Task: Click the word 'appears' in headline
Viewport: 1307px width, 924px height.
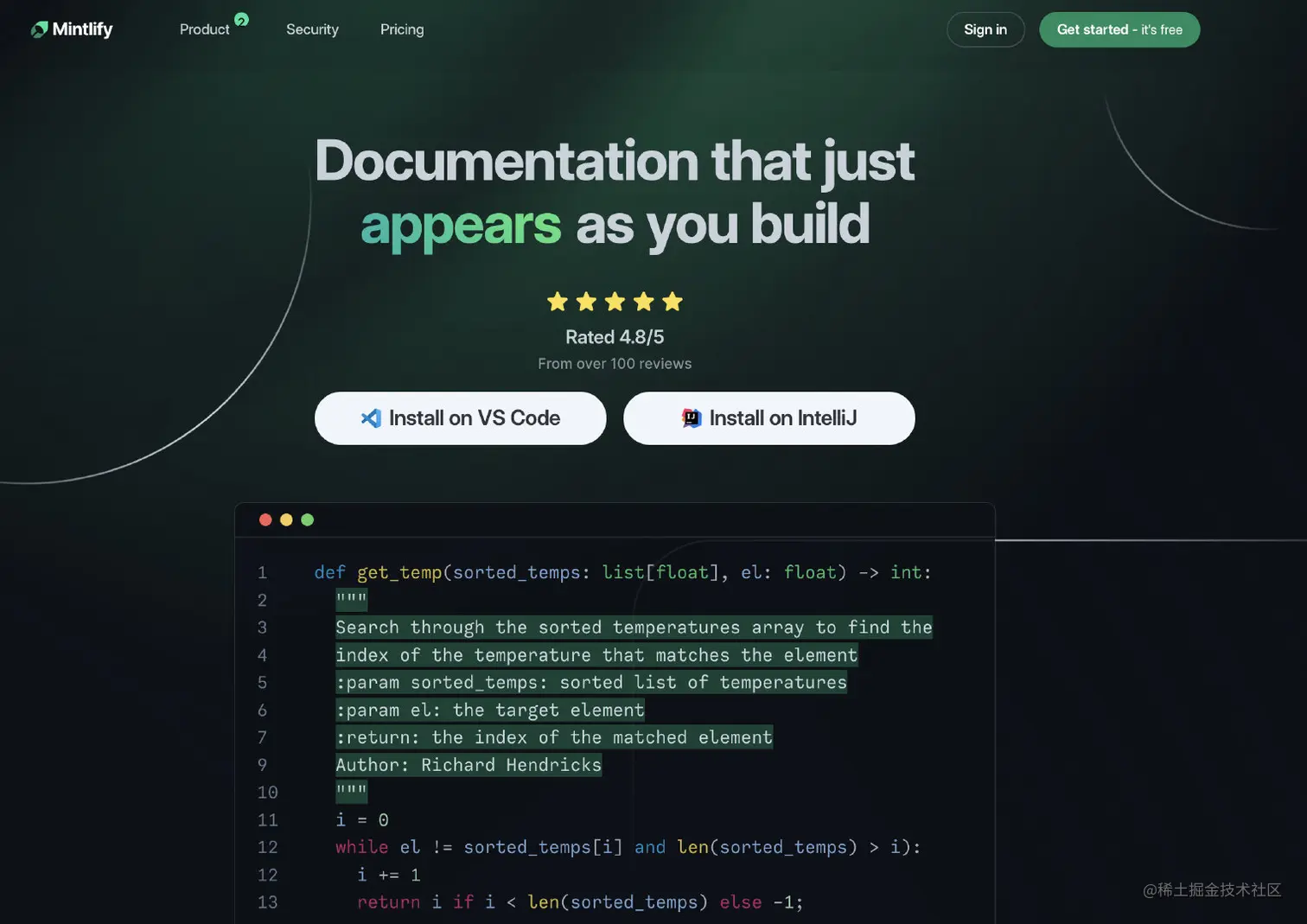Action: 461,226
